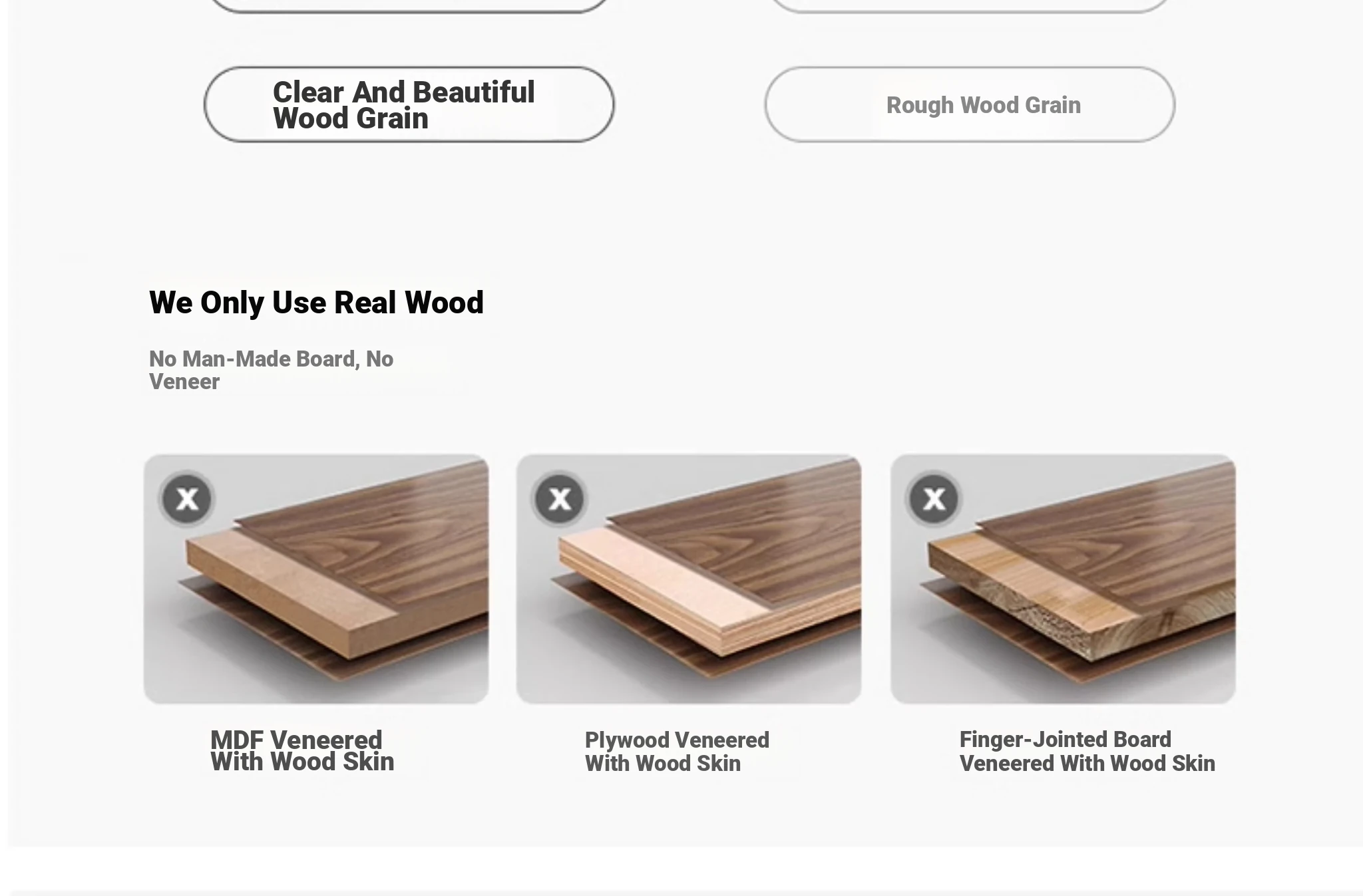Viewport: 1363px width, 896px height.
Task: Click the partially visible pill at top right
Action: (970, 5)
